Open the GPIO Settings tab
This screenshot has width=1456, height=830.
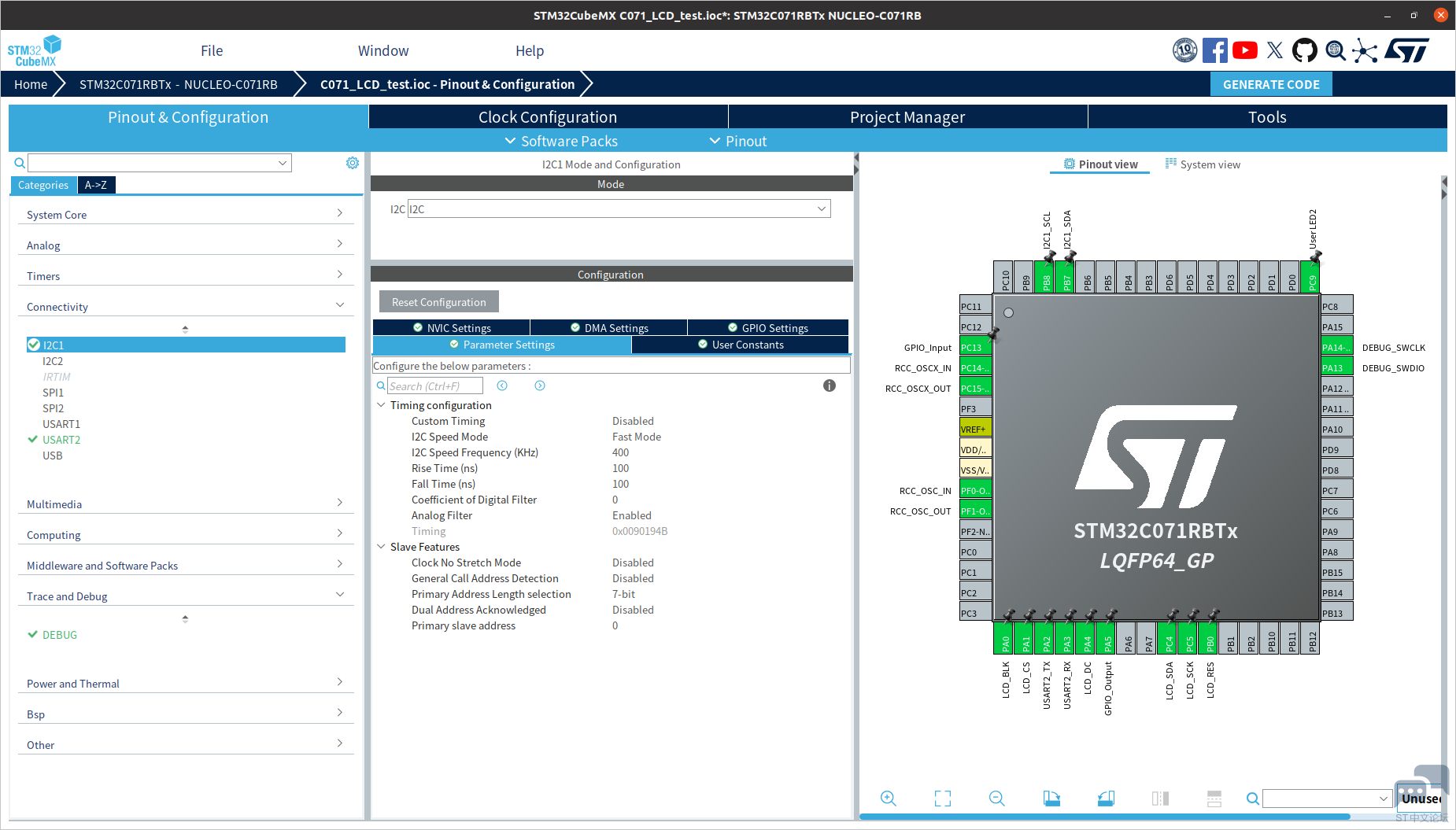coord(768,327)
